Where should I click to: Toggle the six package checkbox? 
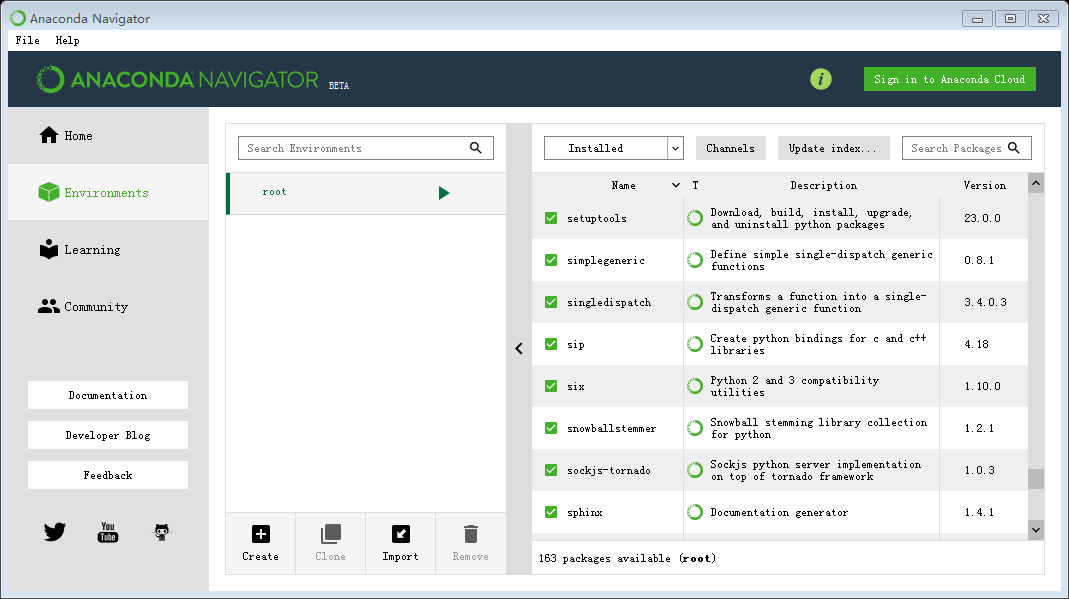coord(551,386)
